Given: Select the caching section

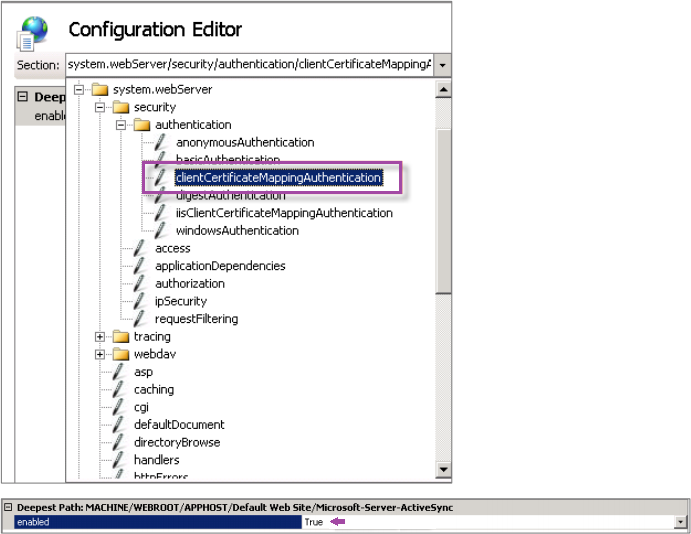Looking at the screenshot, I should pos(154,390).
